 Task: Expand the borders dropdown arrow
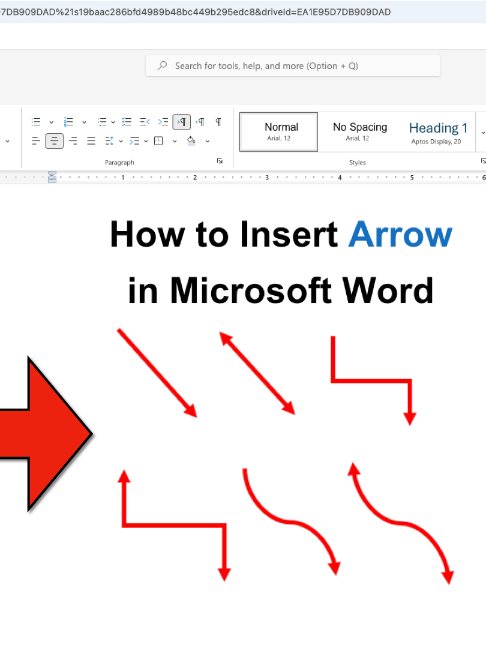click(175, 141)
